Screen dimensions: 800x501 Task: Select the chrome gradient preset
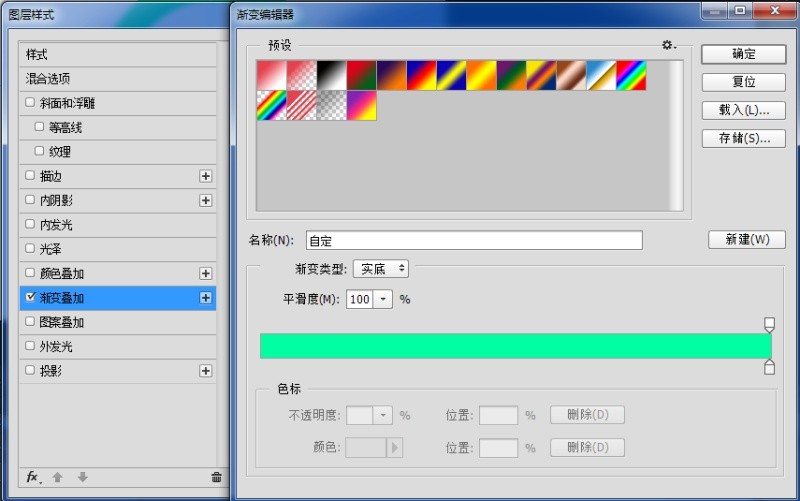point(602,76)
